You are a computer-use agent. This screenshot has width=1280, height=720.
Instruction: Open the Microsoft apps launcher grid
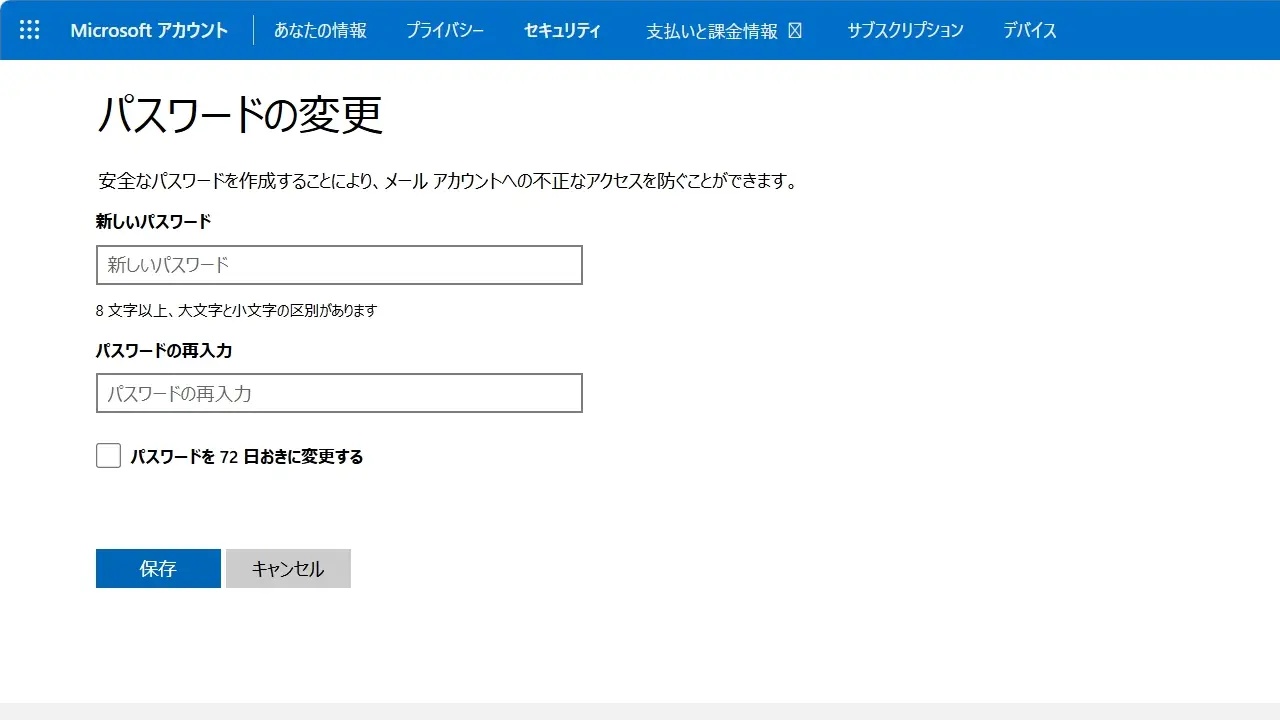30,30
